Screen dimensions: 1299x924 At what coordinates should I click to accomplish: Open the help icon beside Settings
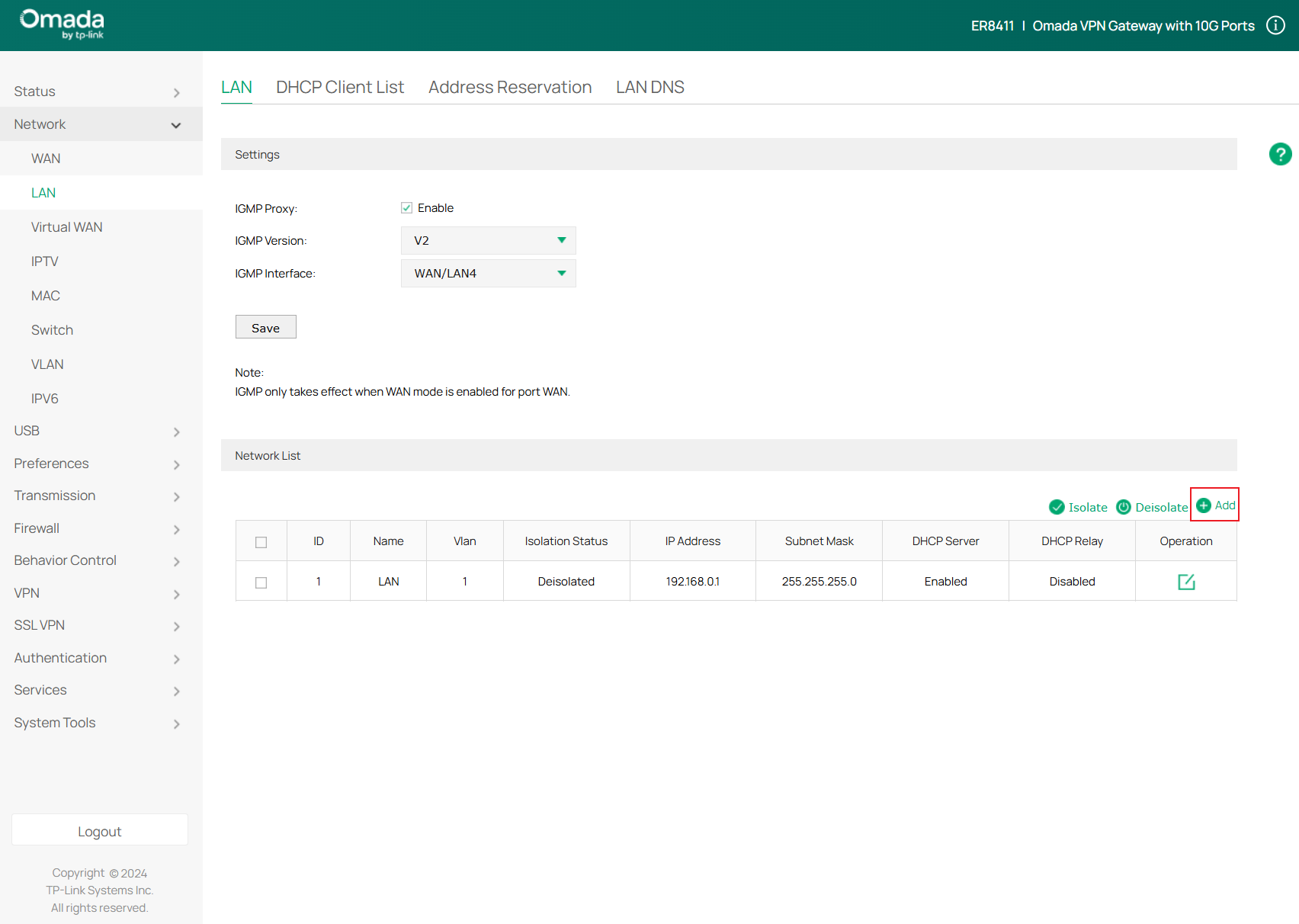pos(1280,154)
